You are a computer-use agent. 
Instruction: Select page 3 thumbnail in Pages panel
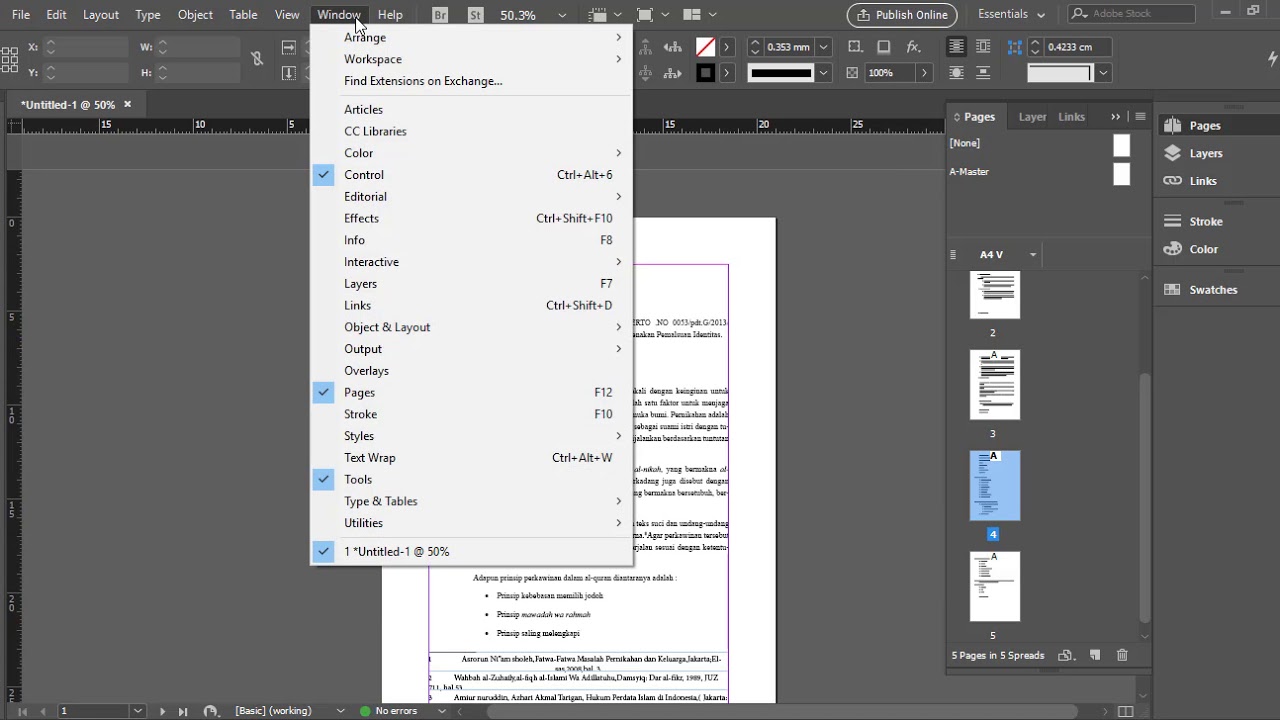point(995,385)
